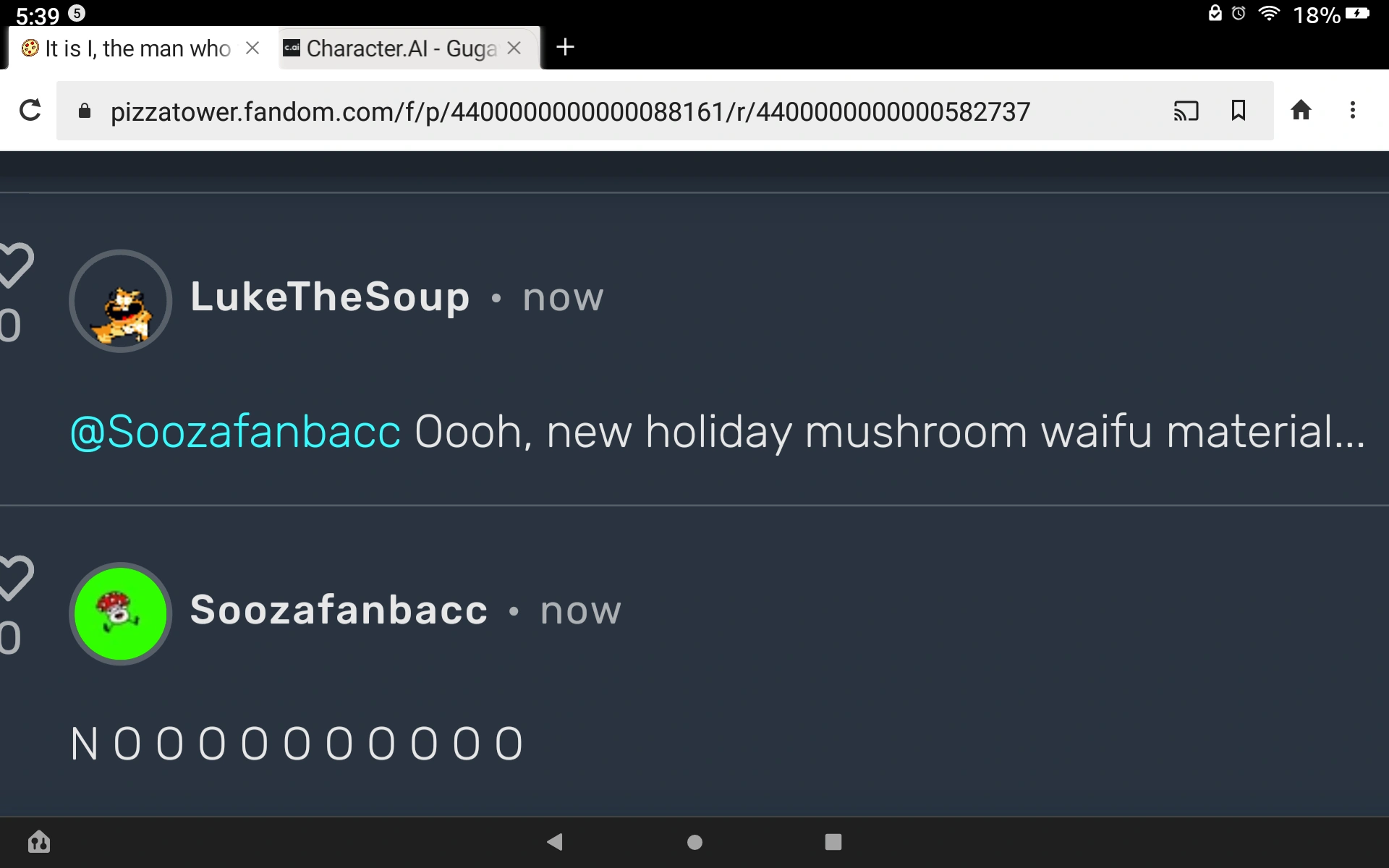Open Soozafanbacc's profile name link
This screenshot has height=868, width=1389.
click(x=339, y=610)
